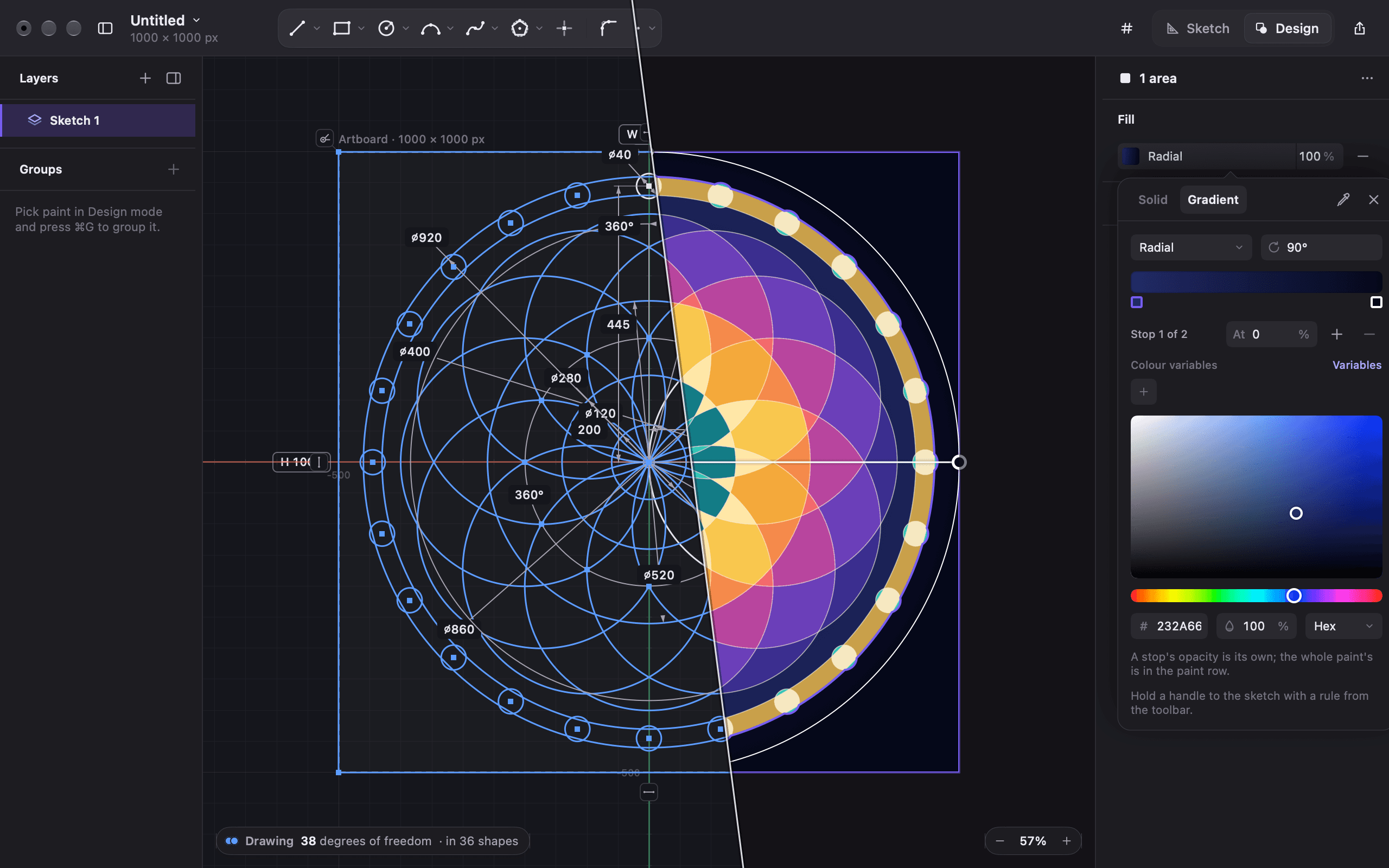Close the gradient popover
This screenshot has width=1389, height=868.
pyautogui.click(x=1373, y=200)
